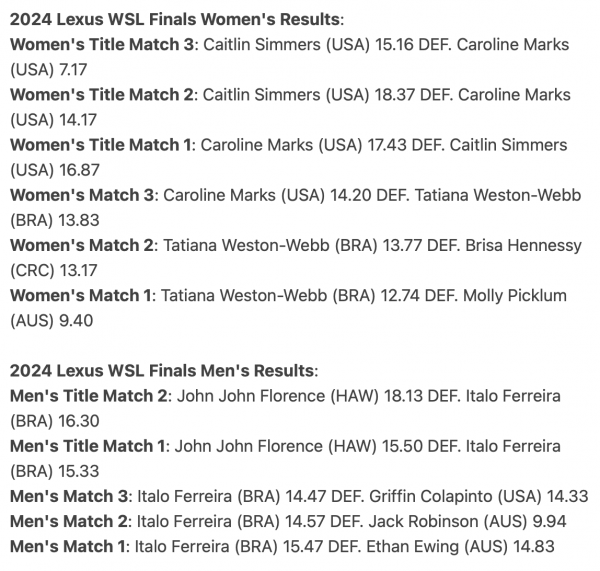Click the 'Women's Match 3' label
The image size is (600, 571).
(x=82, y=195)
